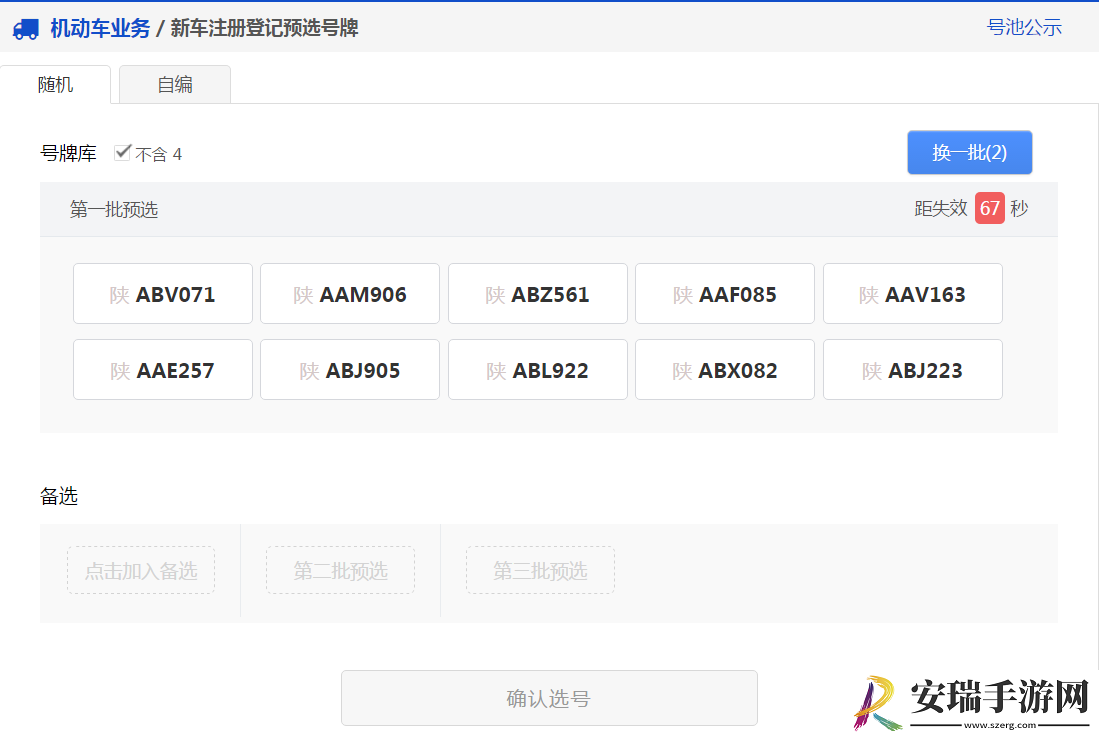
Task: Toggle the 不含 4 checkbox
Action: tap(123, 152)
